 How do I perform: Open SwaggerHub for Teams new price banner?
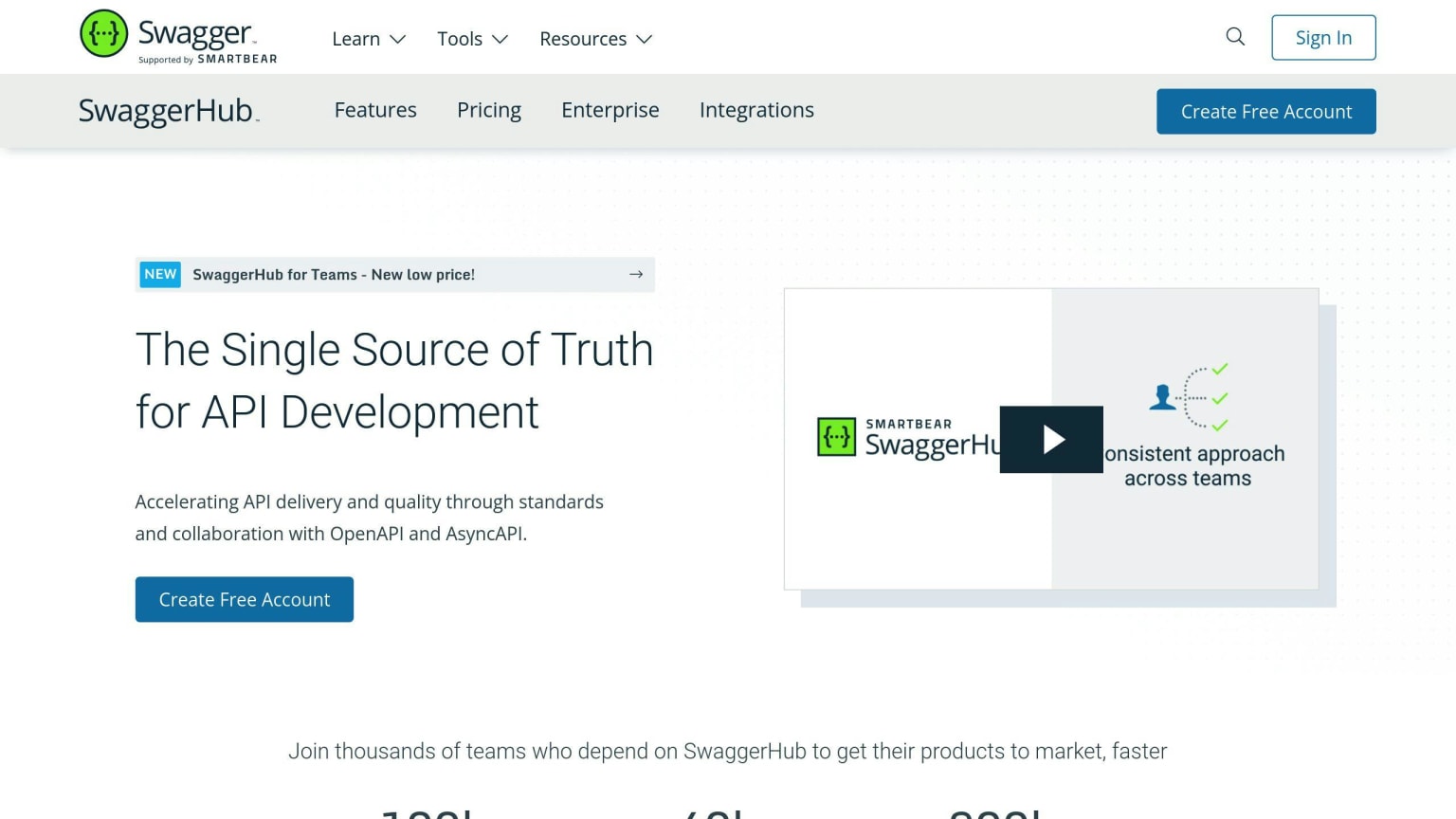tap(395, 274)
